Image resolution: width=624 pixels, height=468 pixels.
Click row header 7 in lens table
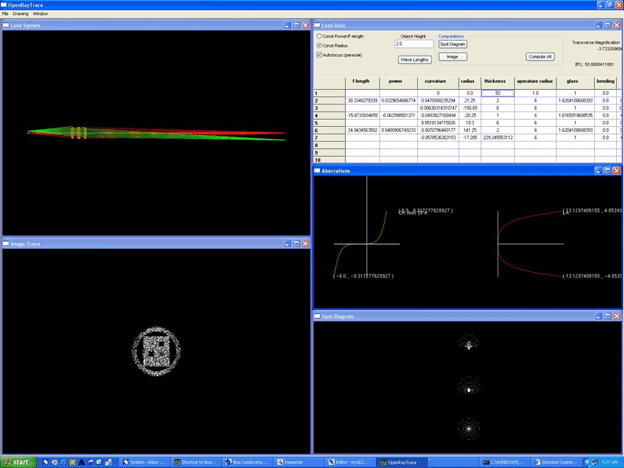point(330,137)
